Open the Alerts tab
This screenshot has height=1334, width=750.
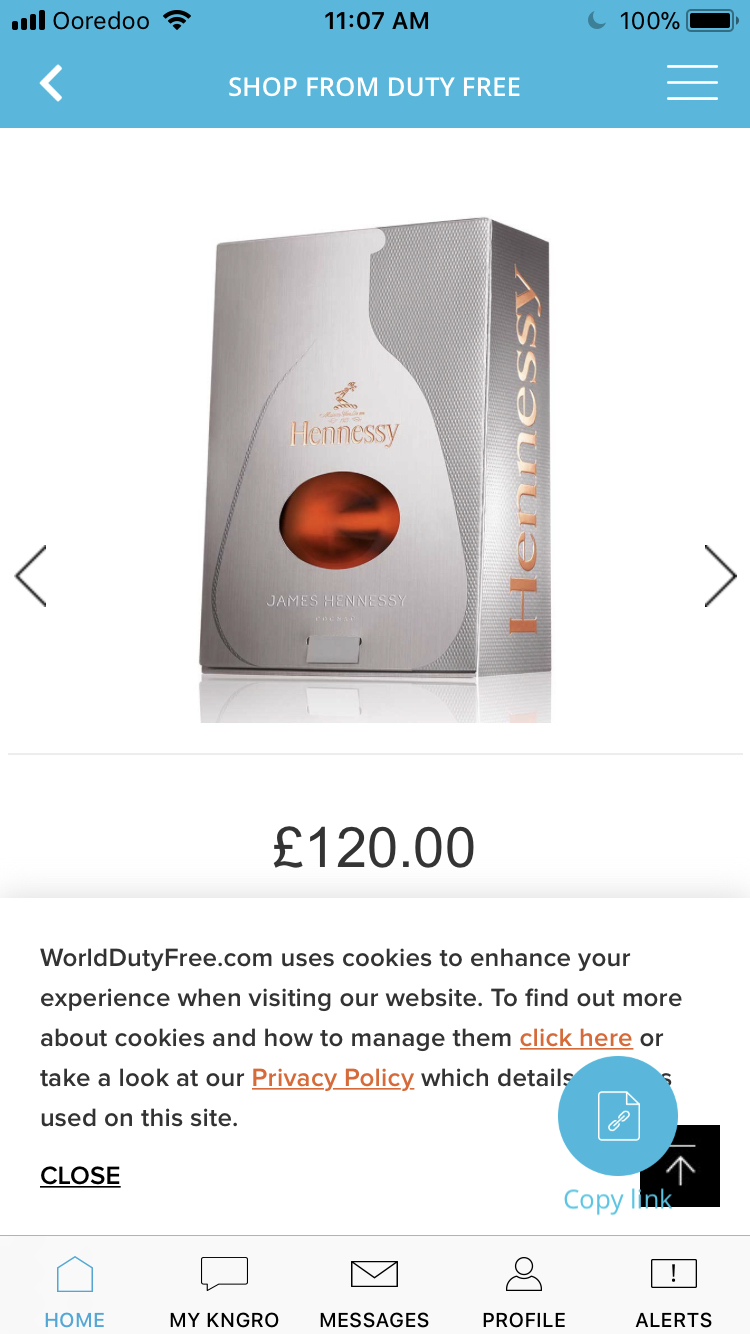point(674,1291)
